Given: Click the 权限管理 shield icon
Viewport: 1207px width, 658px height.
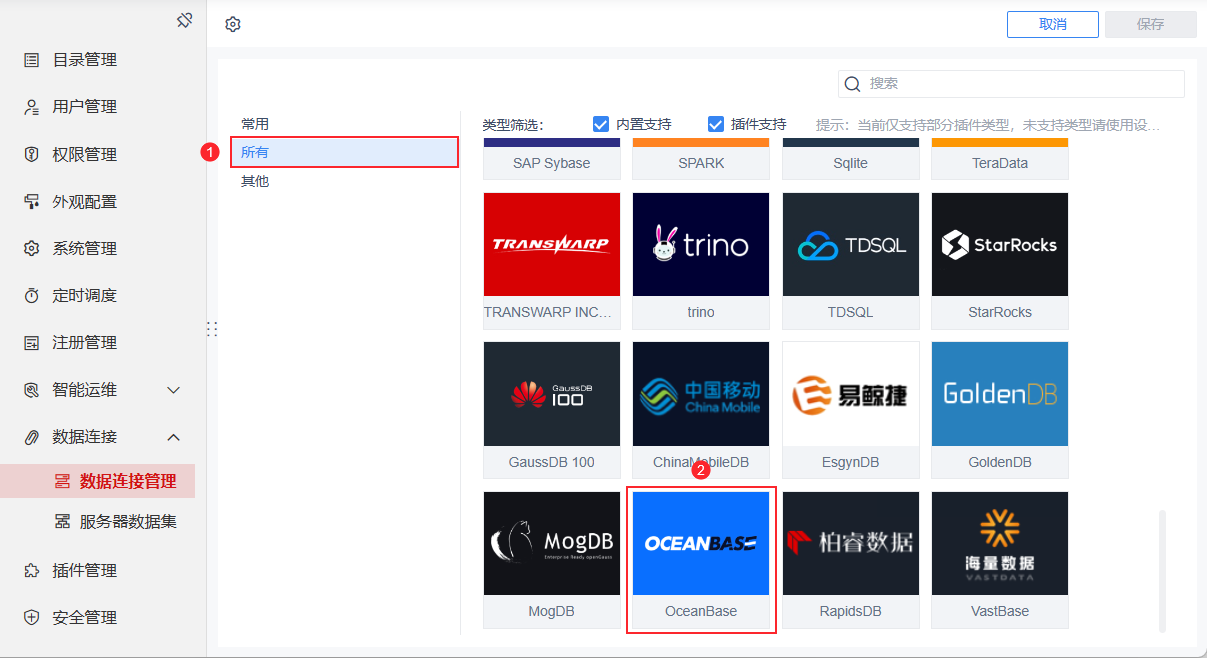Looking at the screenshot, I should pyautogui.click(x=32, y=154).
